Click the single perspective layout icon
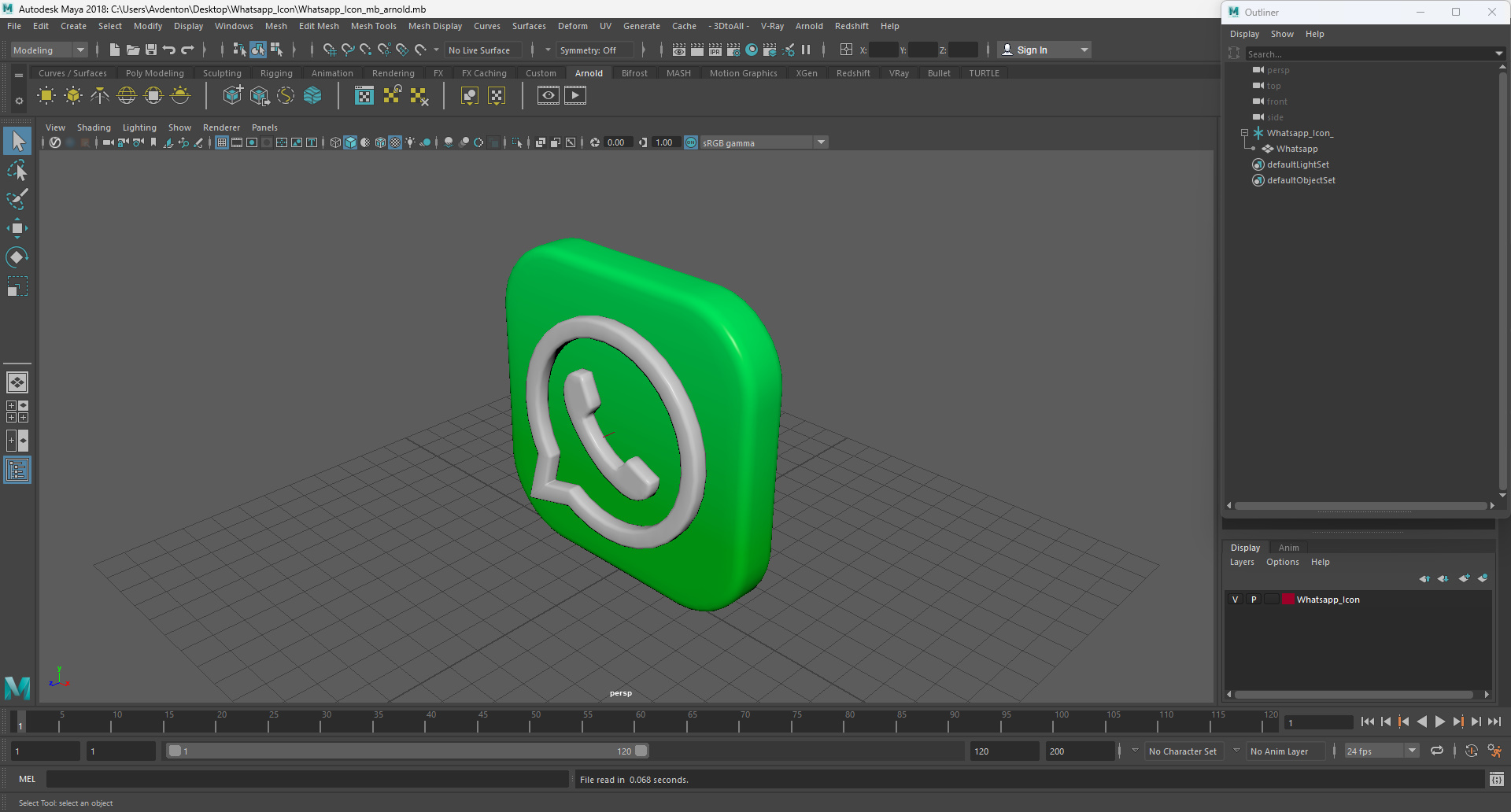Viewport: 1511px width, 812px height. (x=17, y=382)
